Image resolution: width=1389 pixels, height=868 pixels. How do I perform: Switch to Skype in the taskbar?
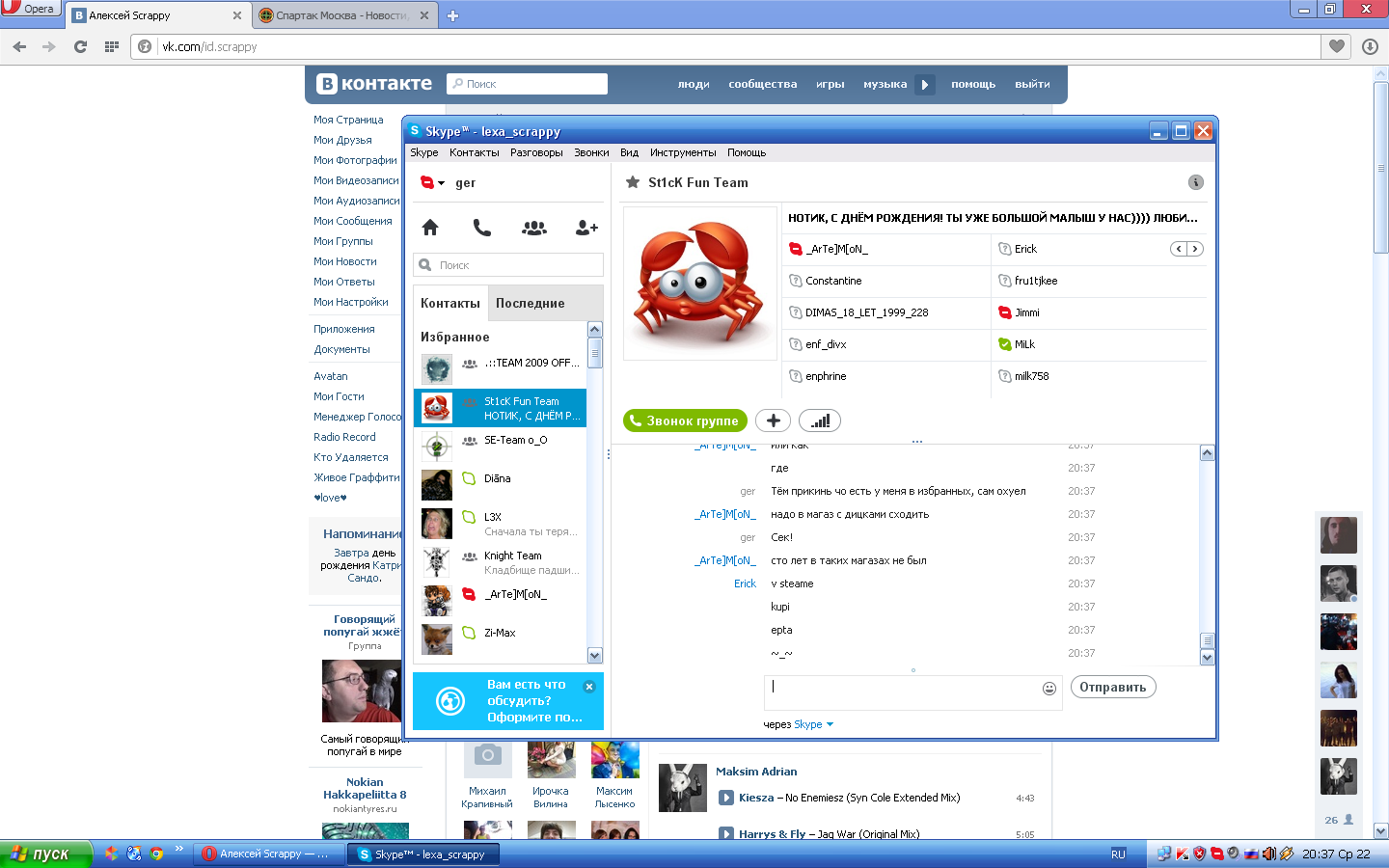tap(425, 854)
